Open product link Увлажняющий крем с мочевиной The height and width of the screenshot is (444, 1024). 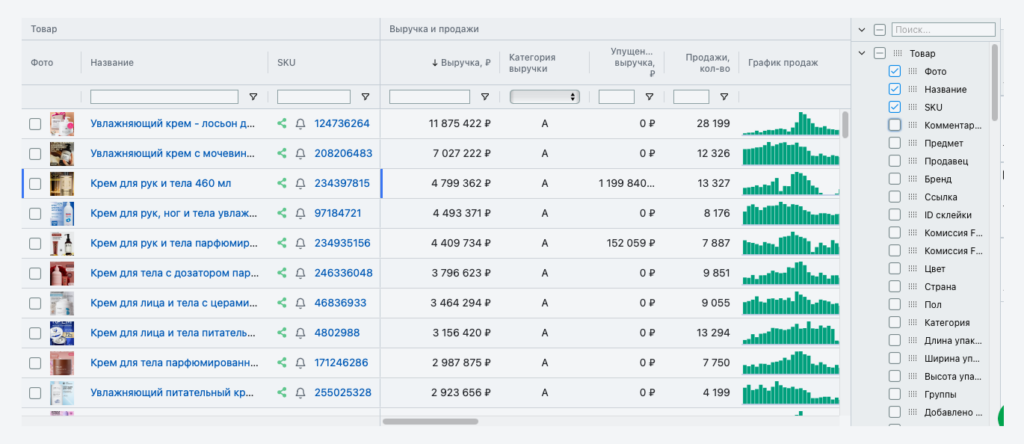click(173, 154)
